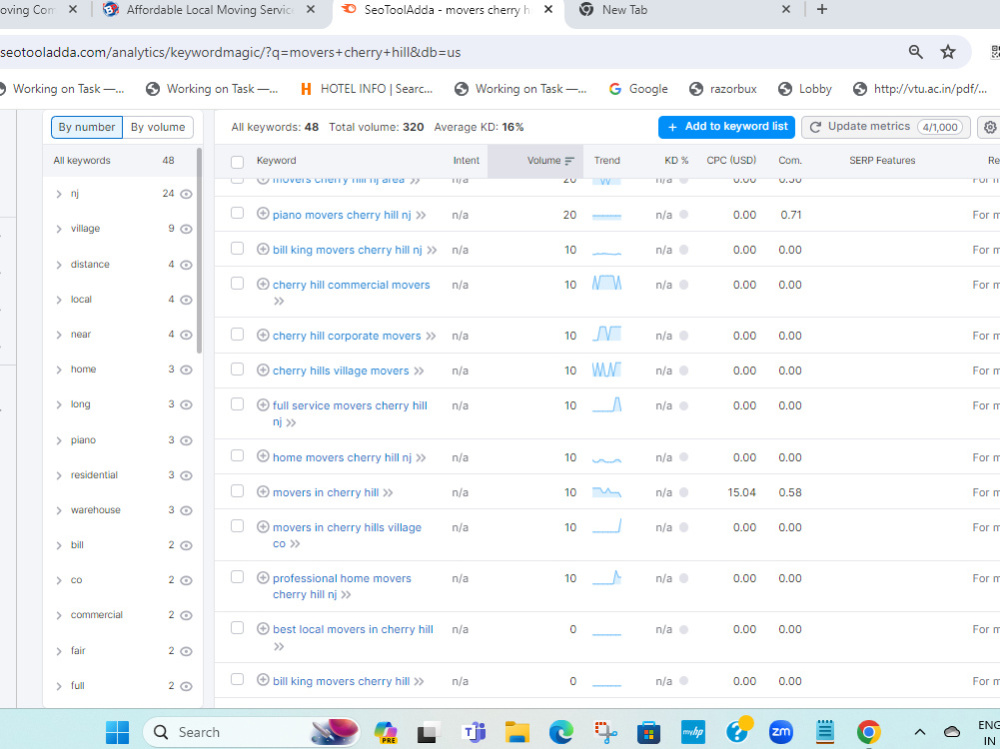The width and height of the screenshot is (1000, 749).
Task: Open keyword link bill king movers cherry hill
Action: 341,681
